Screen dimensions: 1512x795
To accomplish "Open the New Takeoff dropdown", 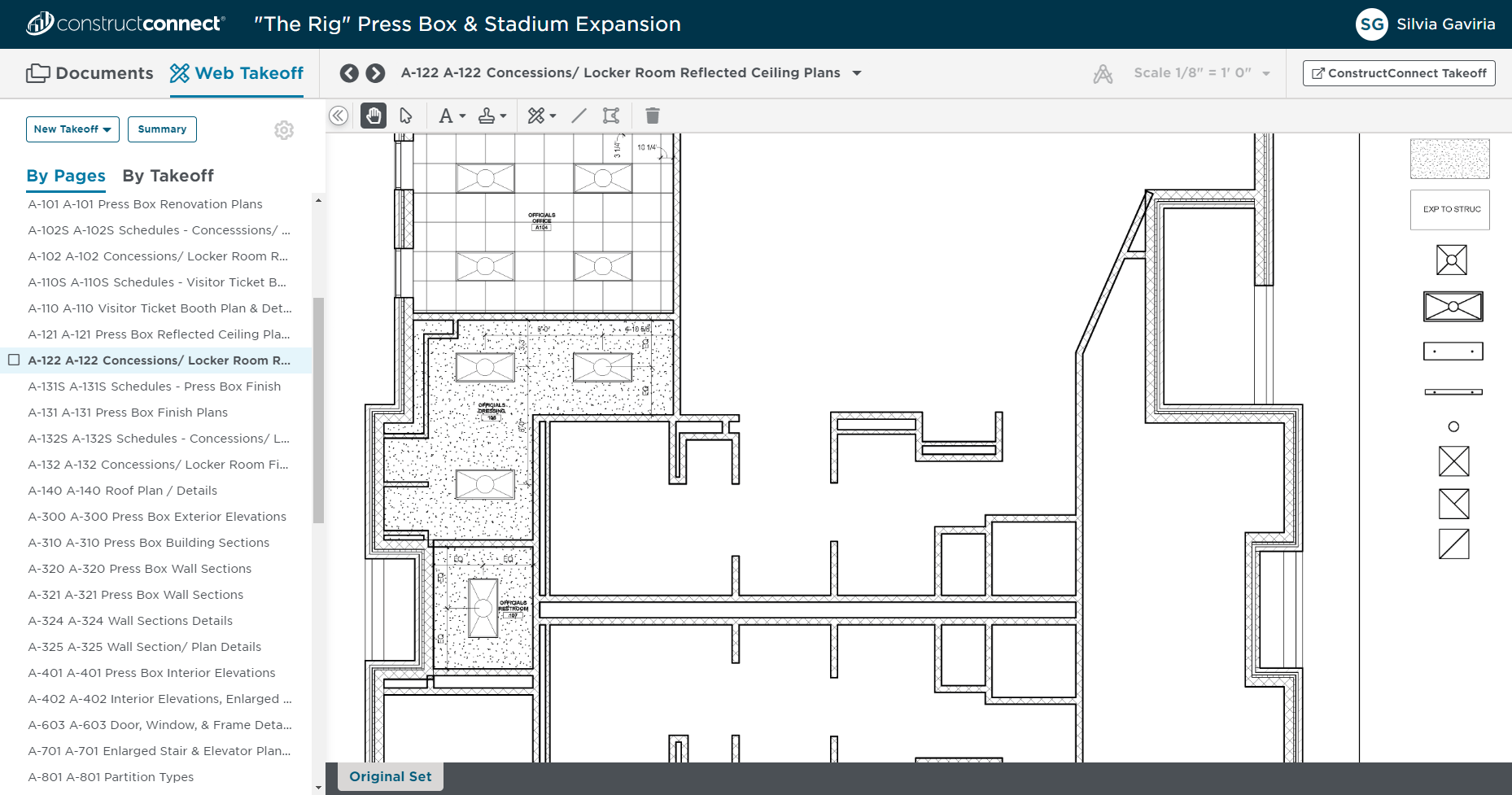I will tap(72, 129).
